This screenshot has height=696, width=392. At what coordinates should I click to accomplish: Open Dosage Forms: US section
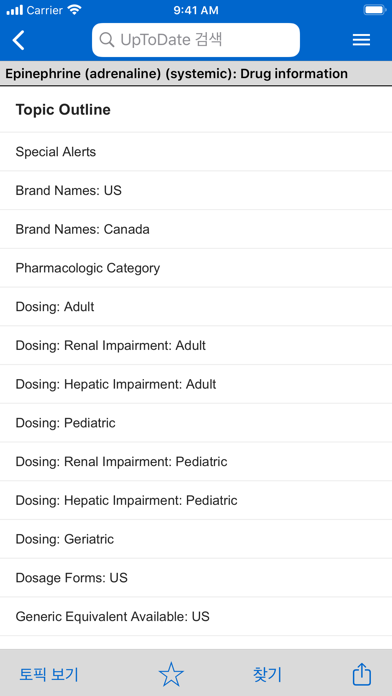(x=196, y=578)
